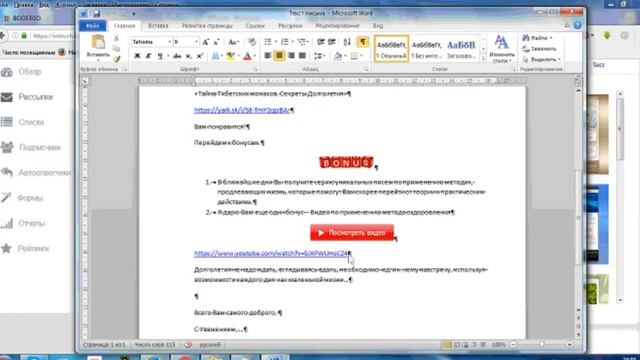Switch to the Разметка страницы tab
640x360 pixels.
(207, 26)
